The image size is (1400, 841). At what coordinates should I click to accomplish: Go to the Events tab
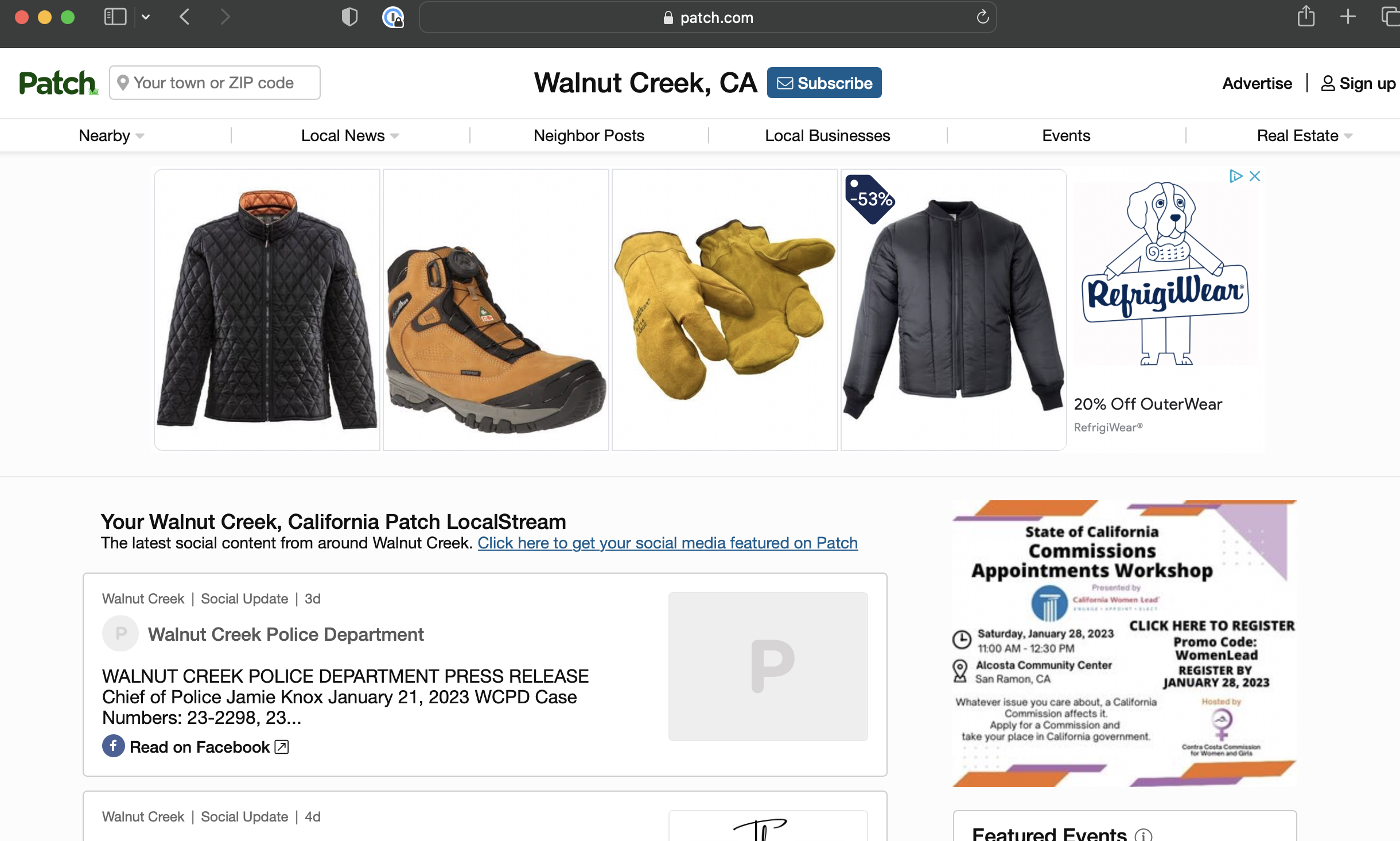point(1065,136)
